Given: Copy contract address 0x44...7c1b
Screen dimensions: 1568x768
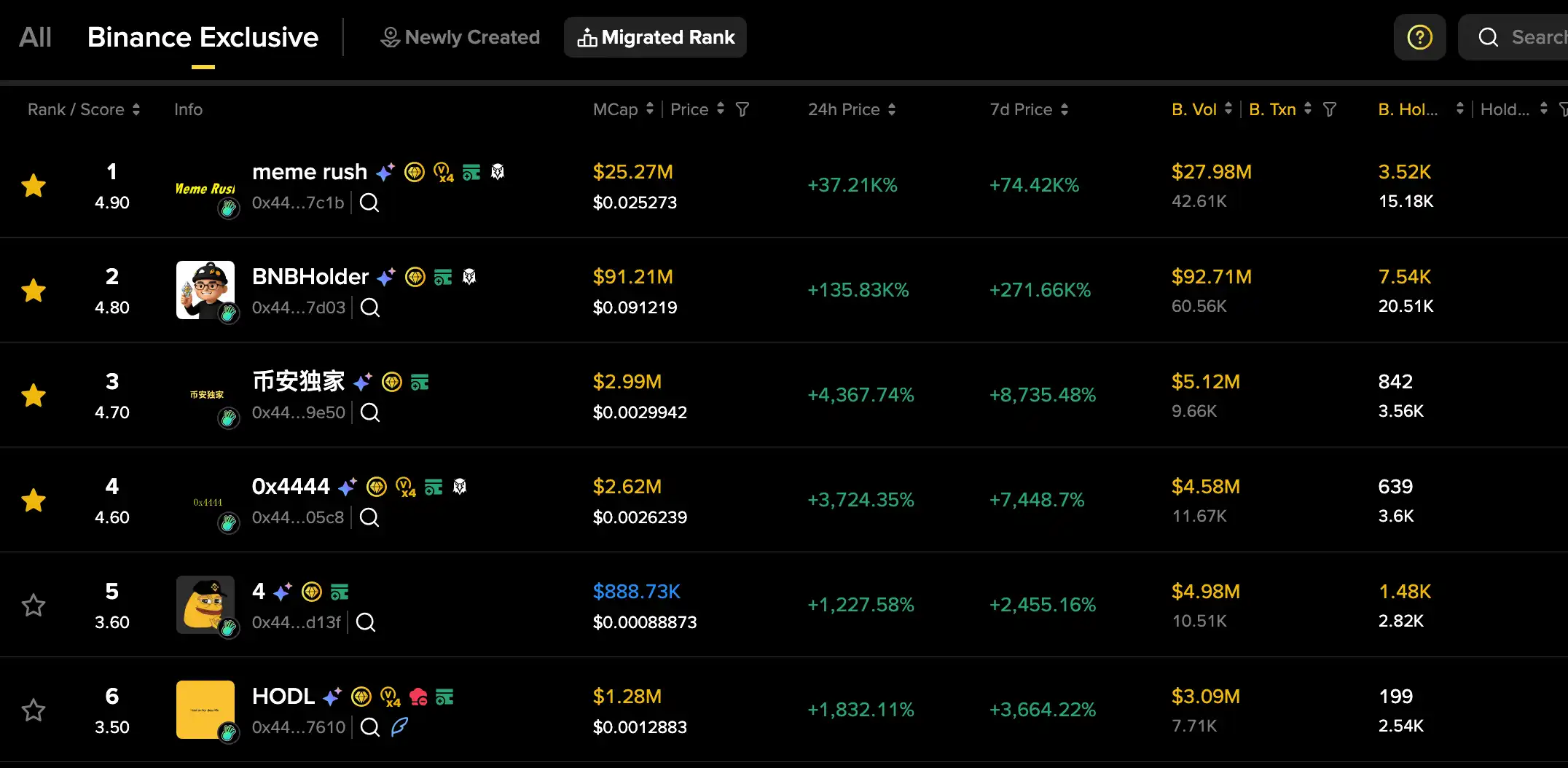Looking at the screenshot, I should (x=298, y=203).
